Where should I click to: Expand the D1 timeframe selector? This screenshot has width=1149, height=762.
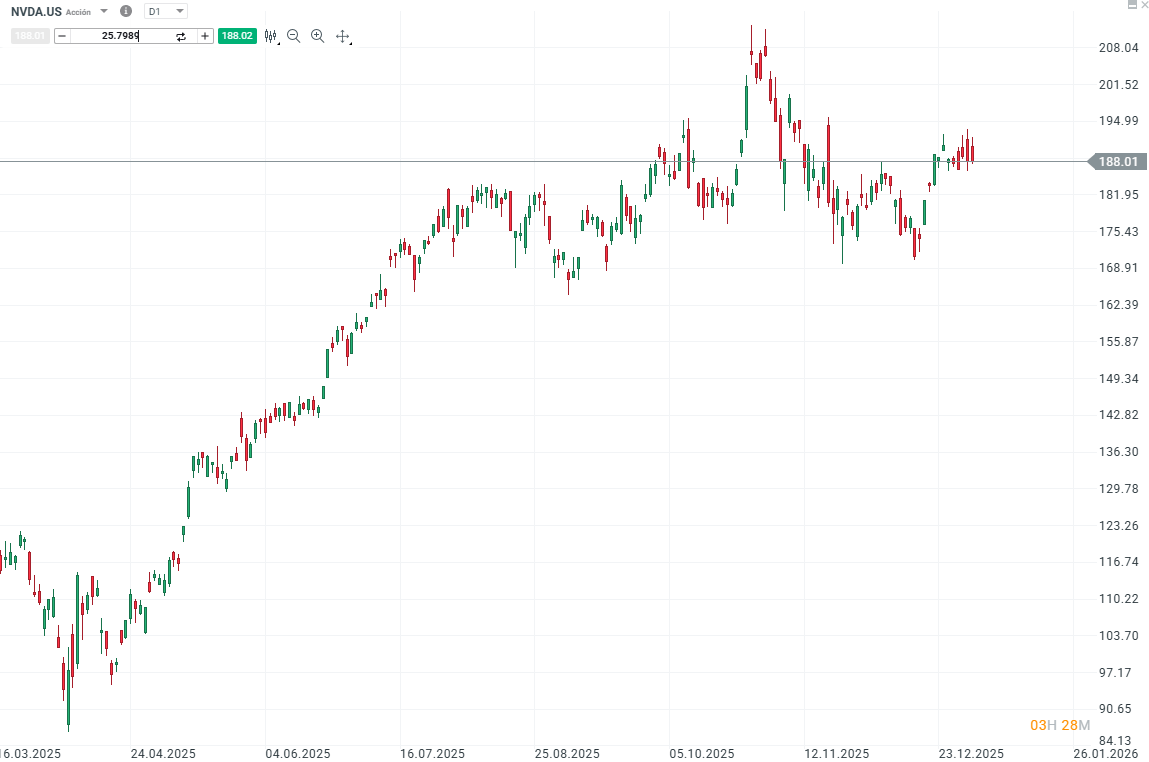click(x=166, y=11)
